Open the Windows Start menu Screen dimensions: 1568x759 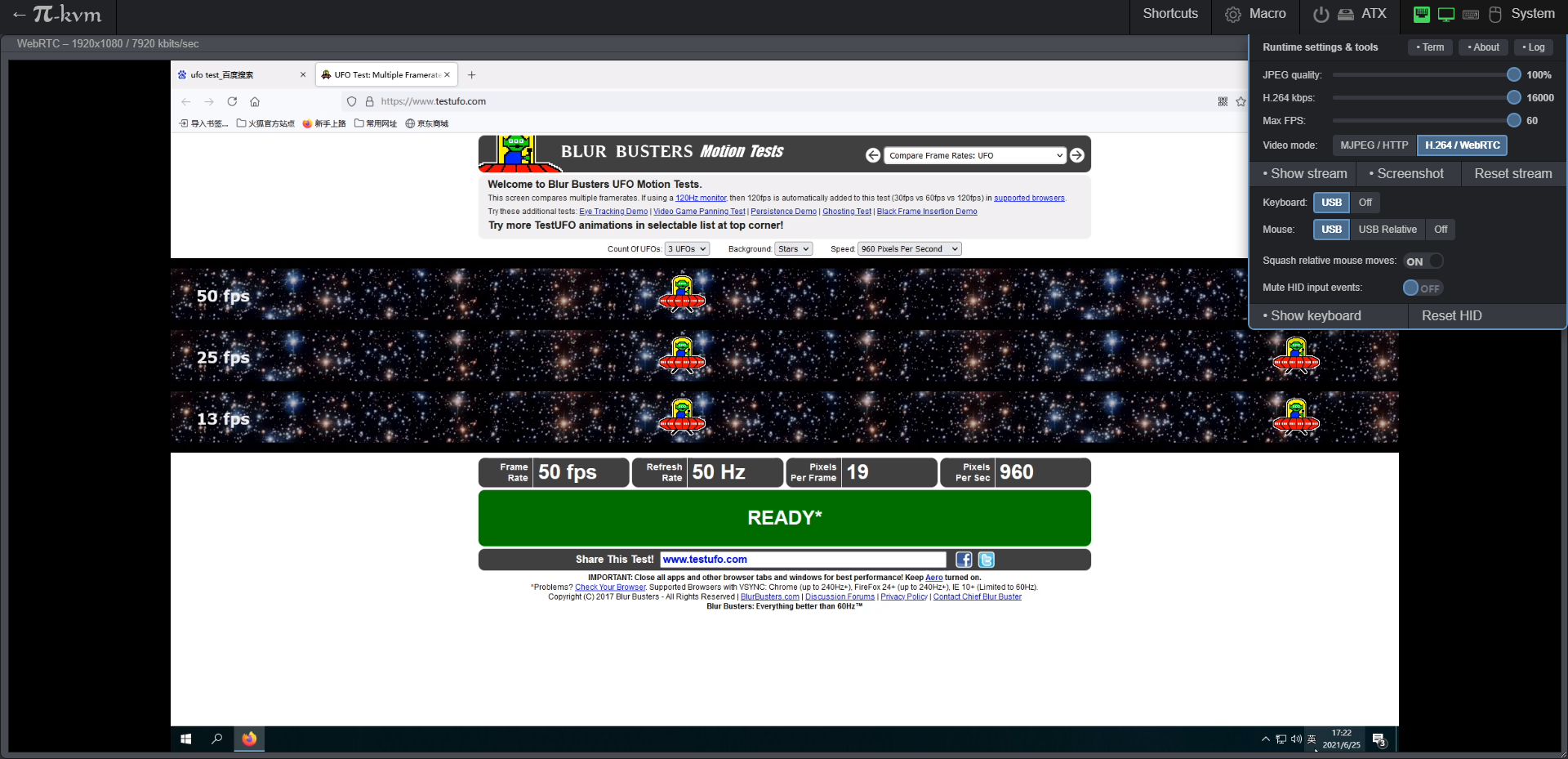tap(186, 739)
